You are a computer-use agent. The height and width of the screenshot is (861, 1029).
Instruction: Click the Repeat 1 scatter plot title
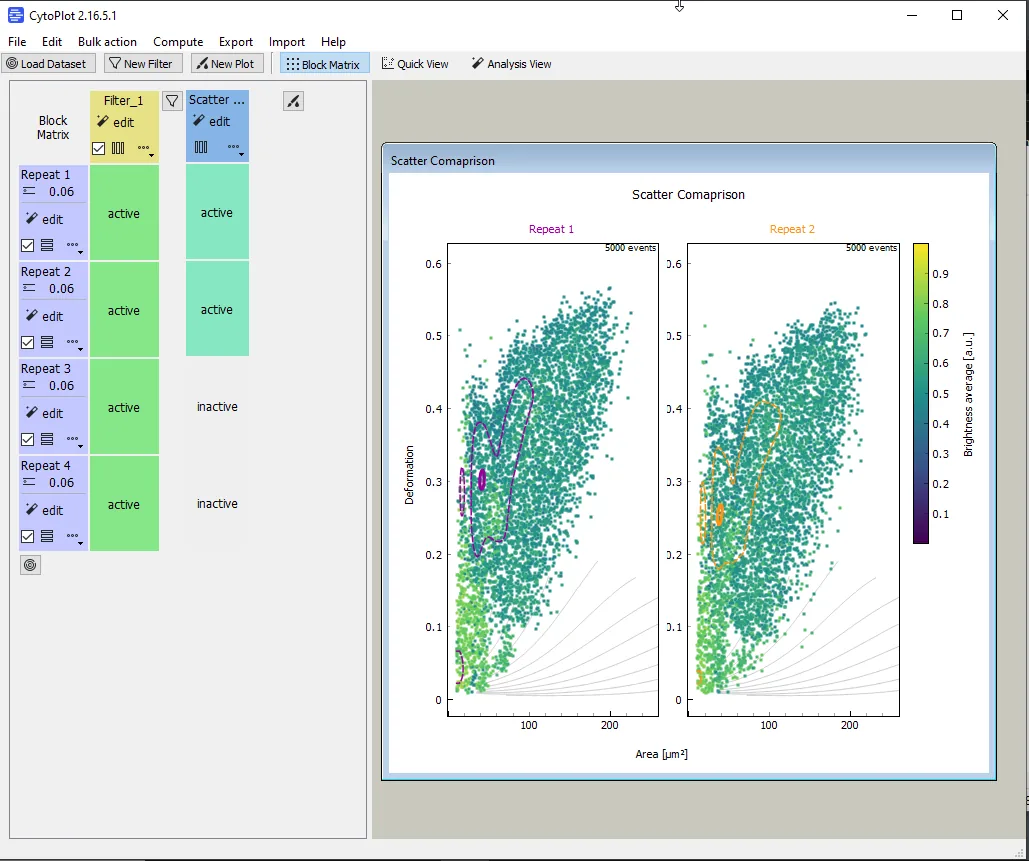point(551,229)
